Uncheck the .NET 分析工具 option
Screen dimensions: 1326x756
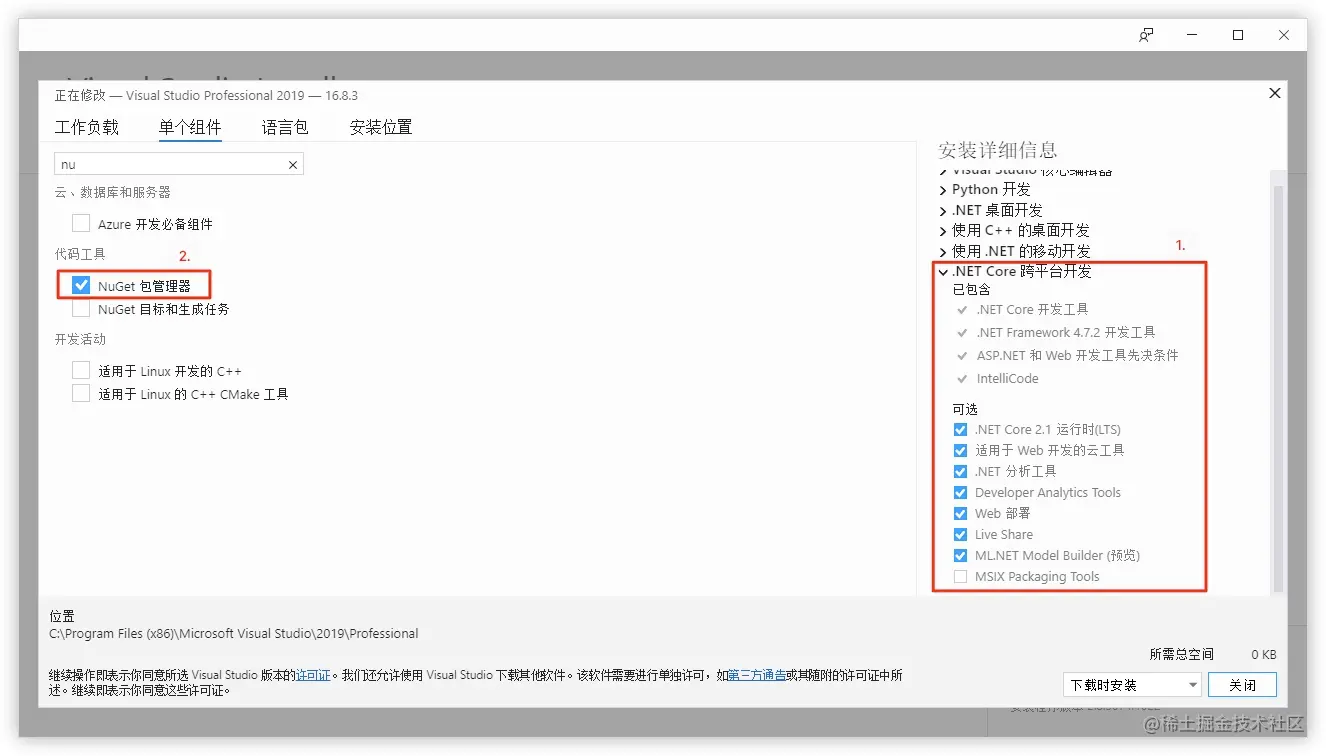point(961,472)
